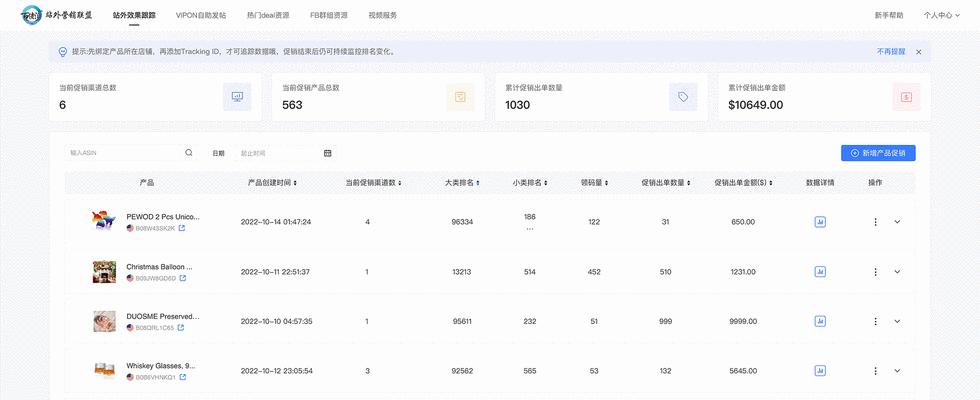The height and width of the screenshot is (400, 980).
Task: Open FB群组资源 tab
Action: 329,15
